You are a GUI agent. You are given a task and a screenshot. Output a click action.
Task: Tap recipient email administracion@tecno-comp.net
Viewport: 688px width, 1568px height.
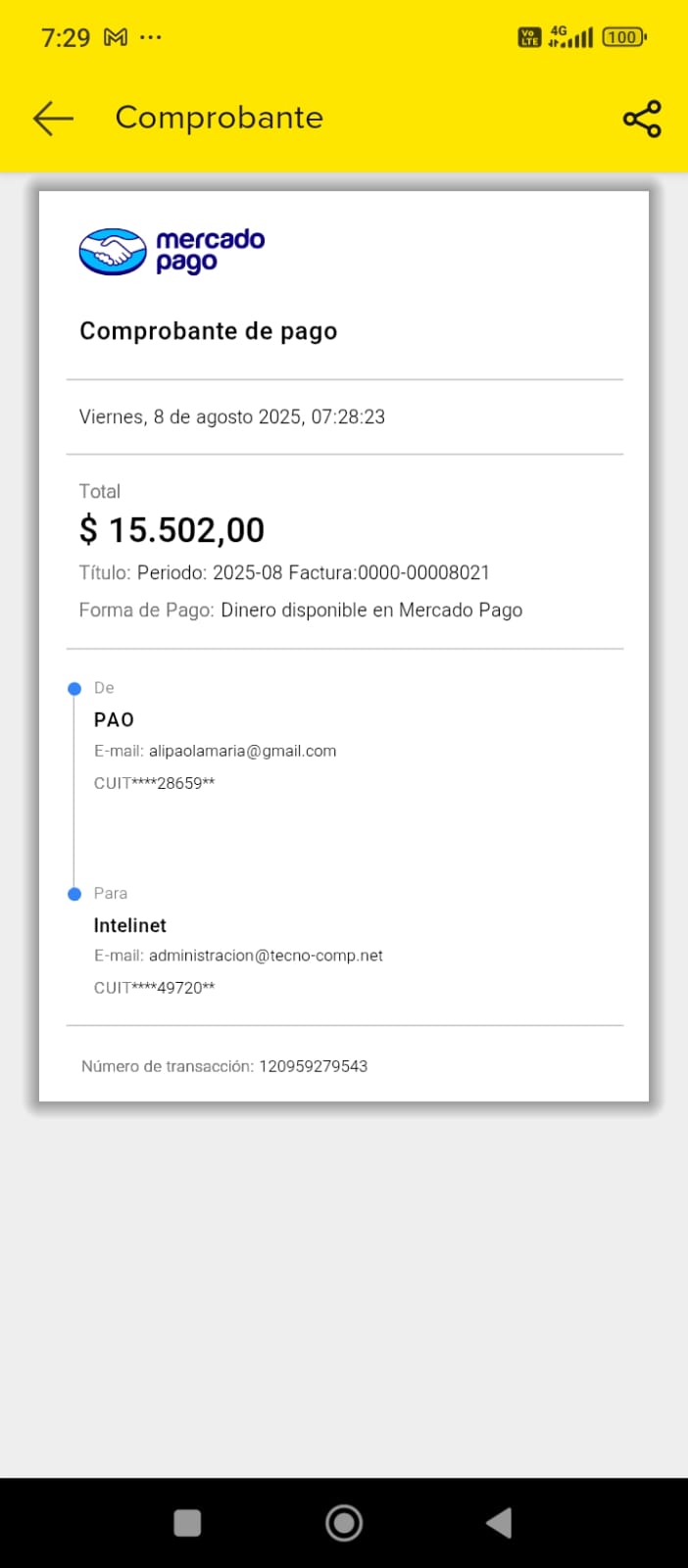266,955
